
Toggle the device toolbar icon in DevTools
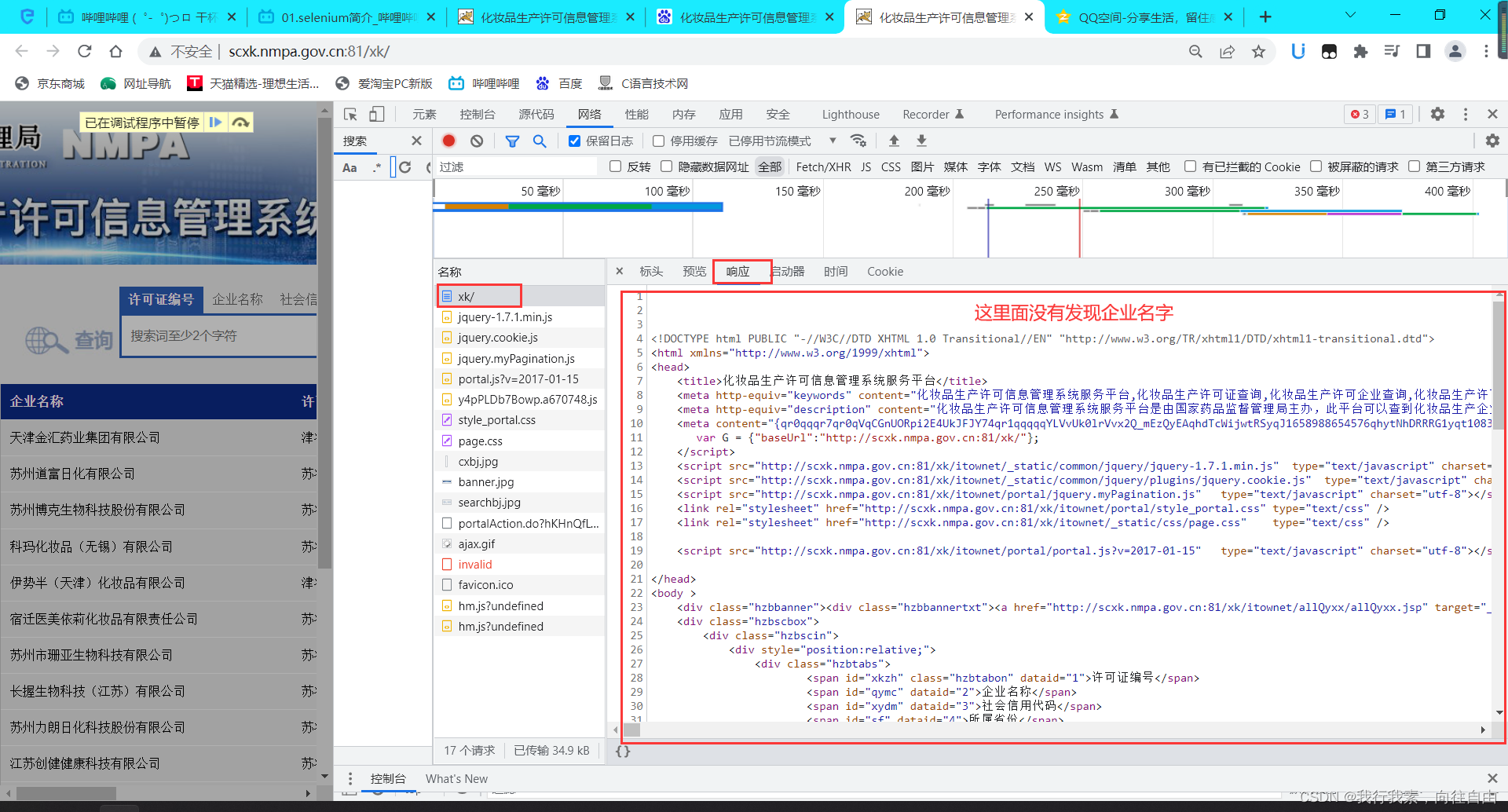pyautogui.click(x=377, y=114)
